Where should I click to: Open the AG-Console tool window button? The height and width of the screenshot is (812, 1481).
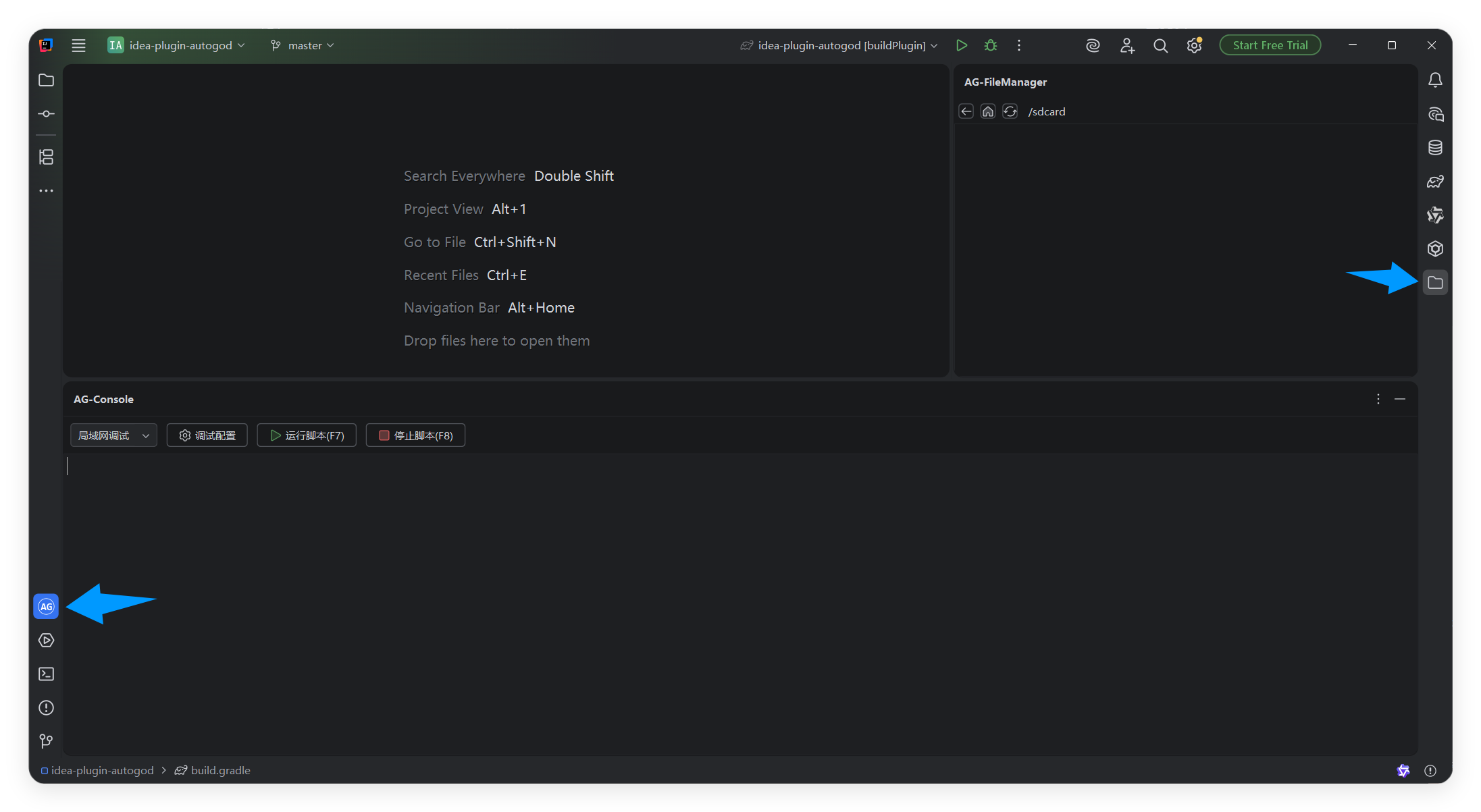46,606
